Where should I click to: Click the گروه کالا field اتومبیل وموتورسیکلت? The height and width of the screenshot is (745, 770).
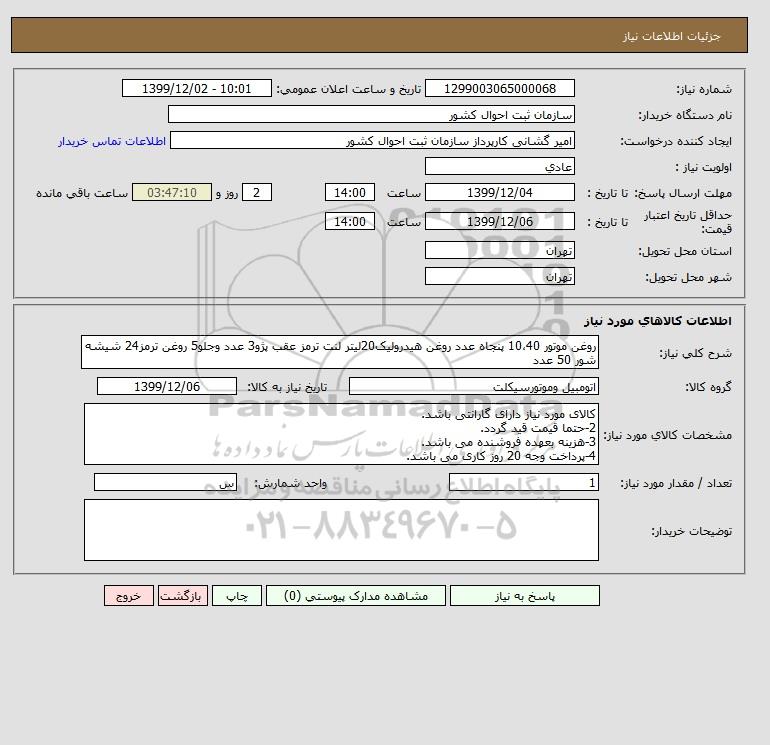click(x=473, y=386)
